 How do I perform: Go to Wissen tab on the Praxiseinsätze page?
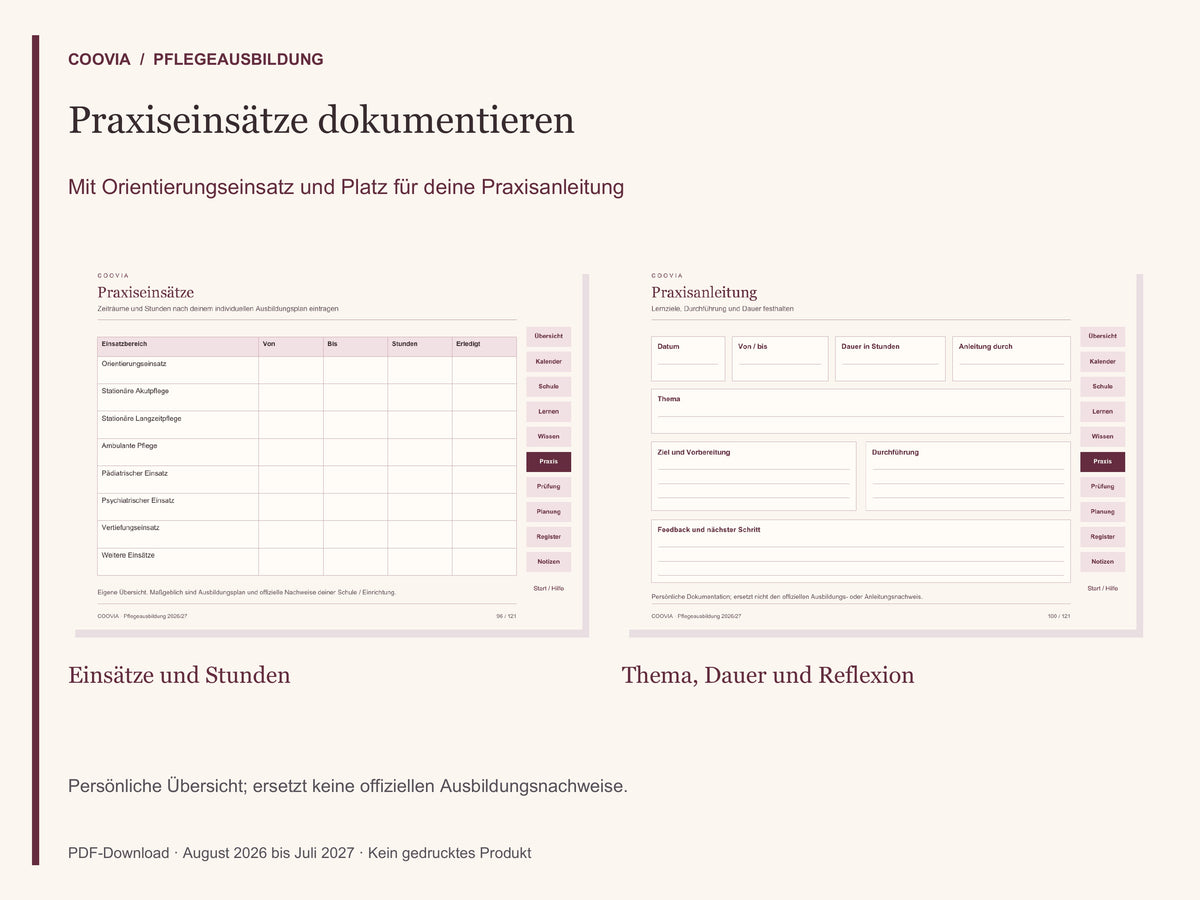548,436
